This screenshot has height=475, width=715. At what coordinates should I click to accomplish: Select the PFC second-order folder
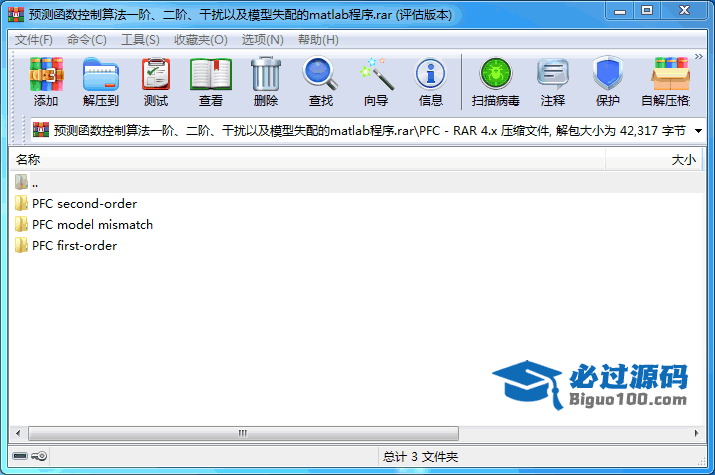coord(84,204)
